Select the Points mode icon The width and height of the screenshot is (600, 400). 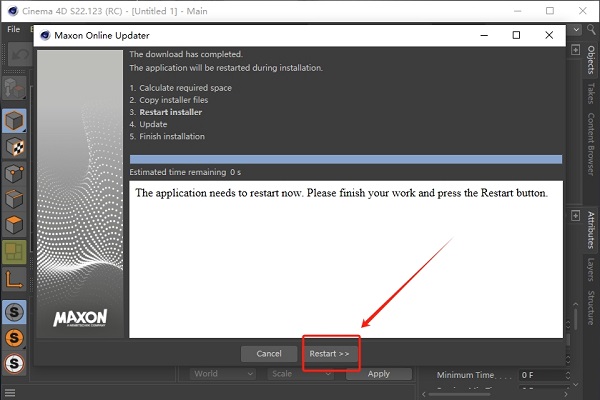14,173
